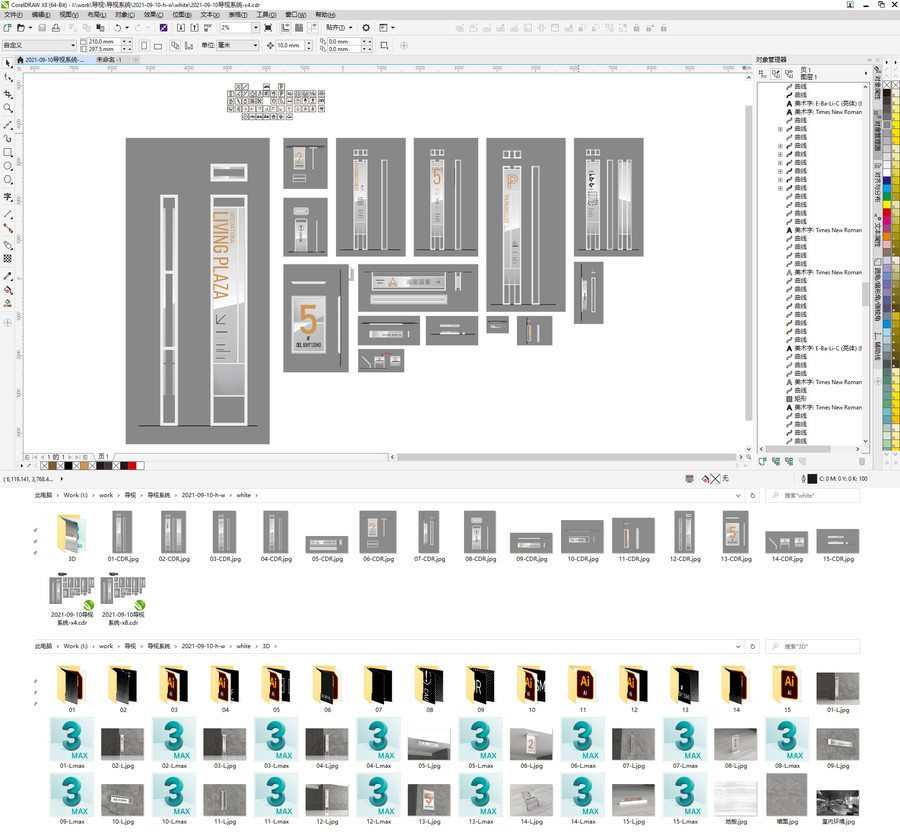900x832 pixels.
Task: Open the page size preset dropdown
Action: click(x=73, y=45)
